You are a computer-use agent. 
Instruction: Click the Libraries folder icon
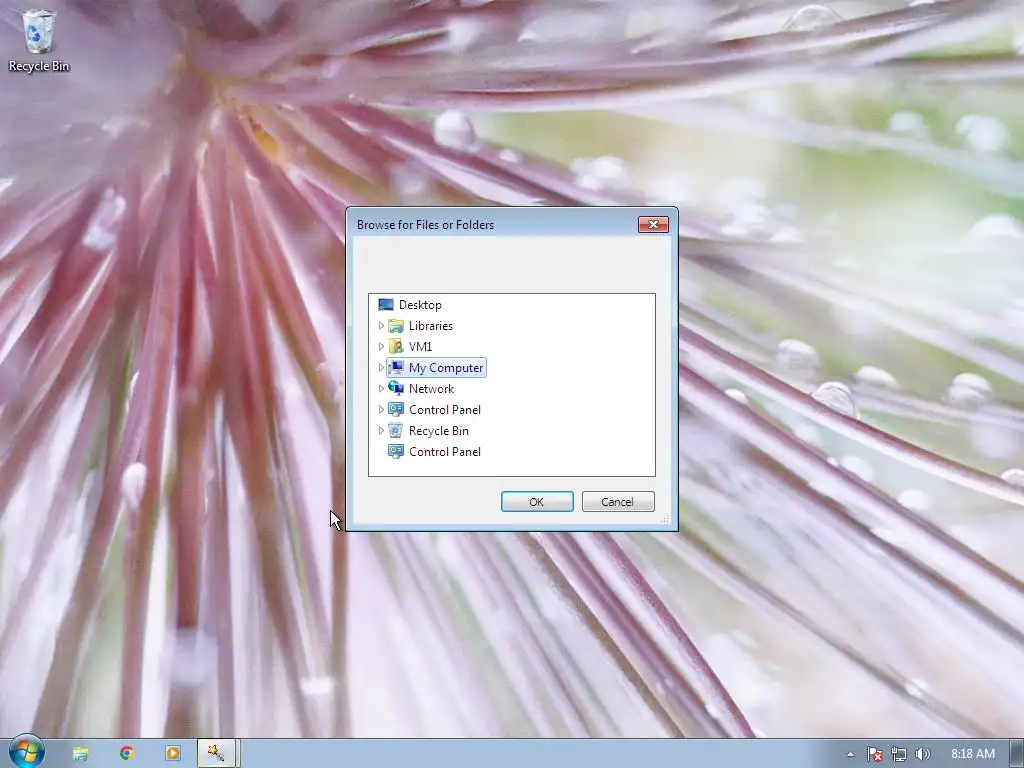coord(396,326)
